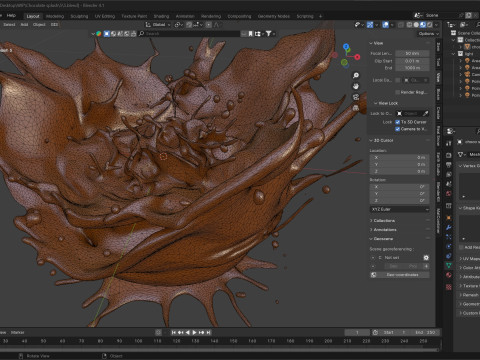Viewport: 480px width, 360px height.
Task: Collapse the light collection in outliner
Action: 453,54
